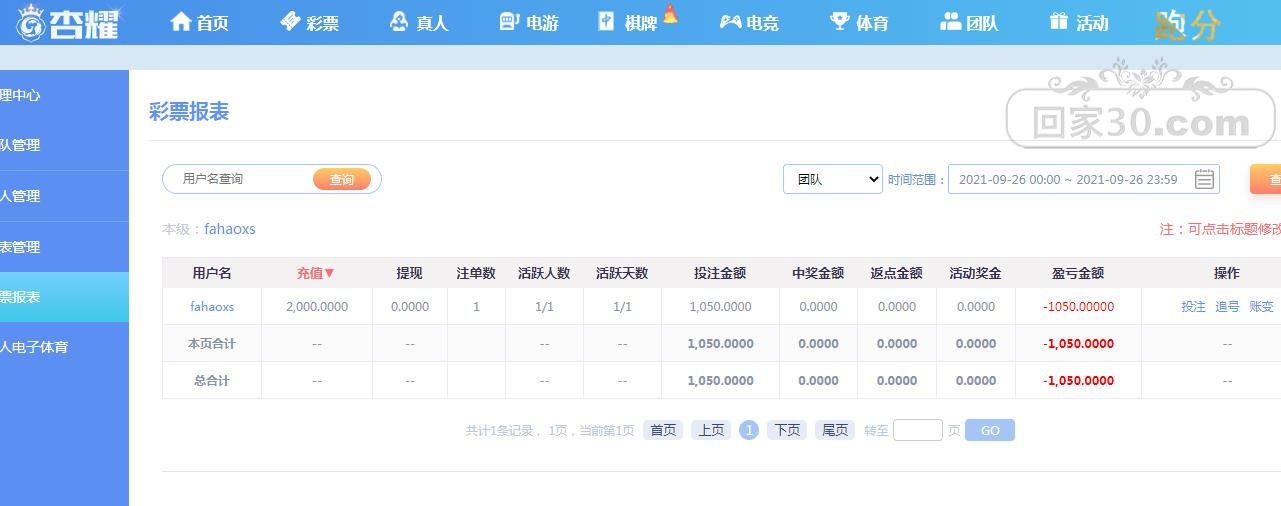Click the GO jump button

tap(990, 430)
